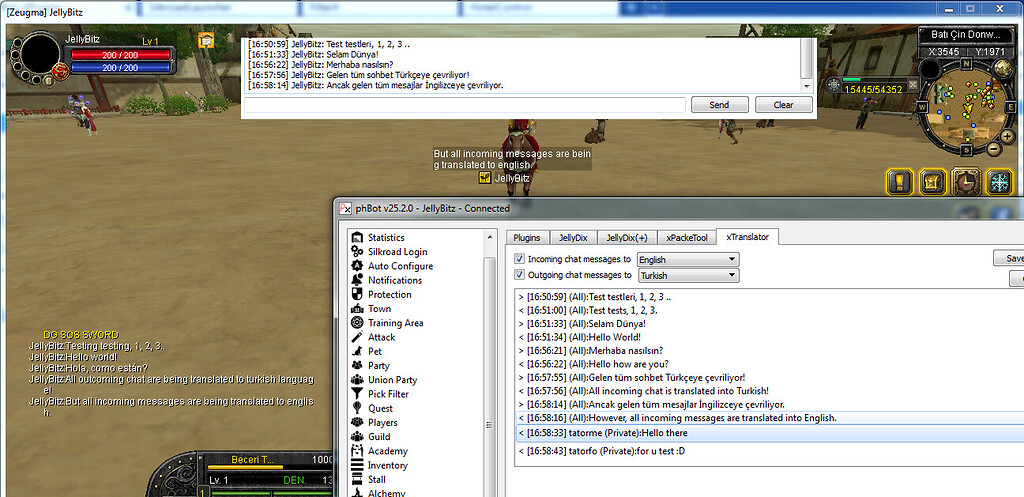Click the yellow exclamation alert icon in game

tap(899, 182)
